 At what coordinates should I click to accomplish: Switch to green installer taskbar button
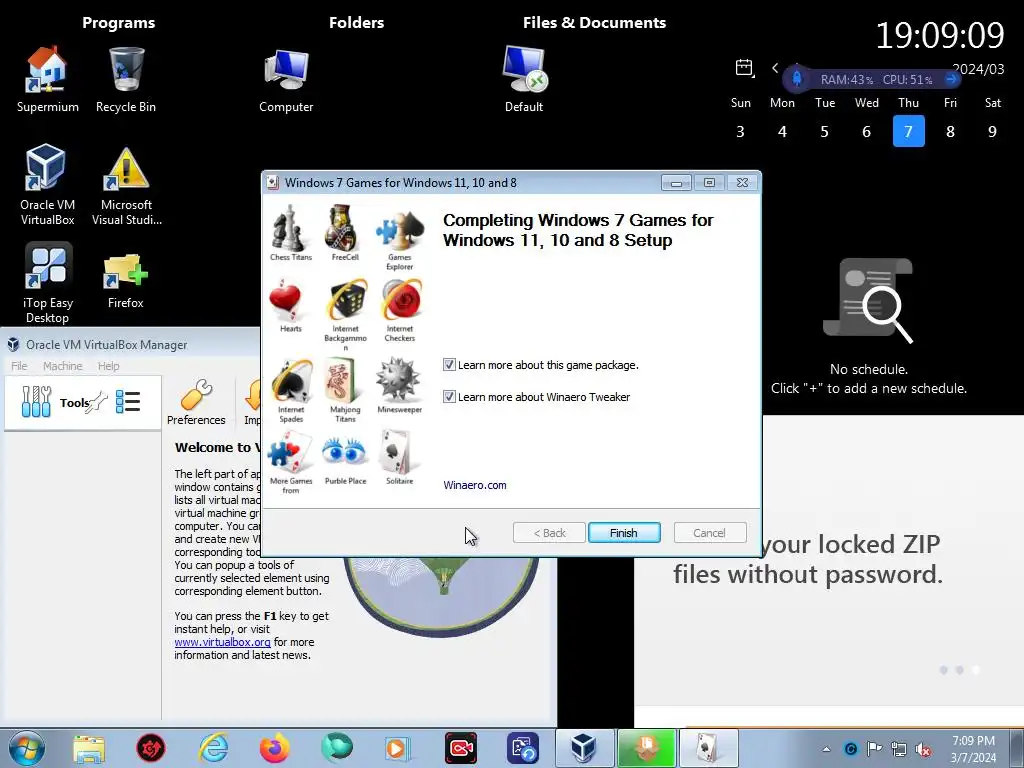pyautogui.click(x=647, y=748)
